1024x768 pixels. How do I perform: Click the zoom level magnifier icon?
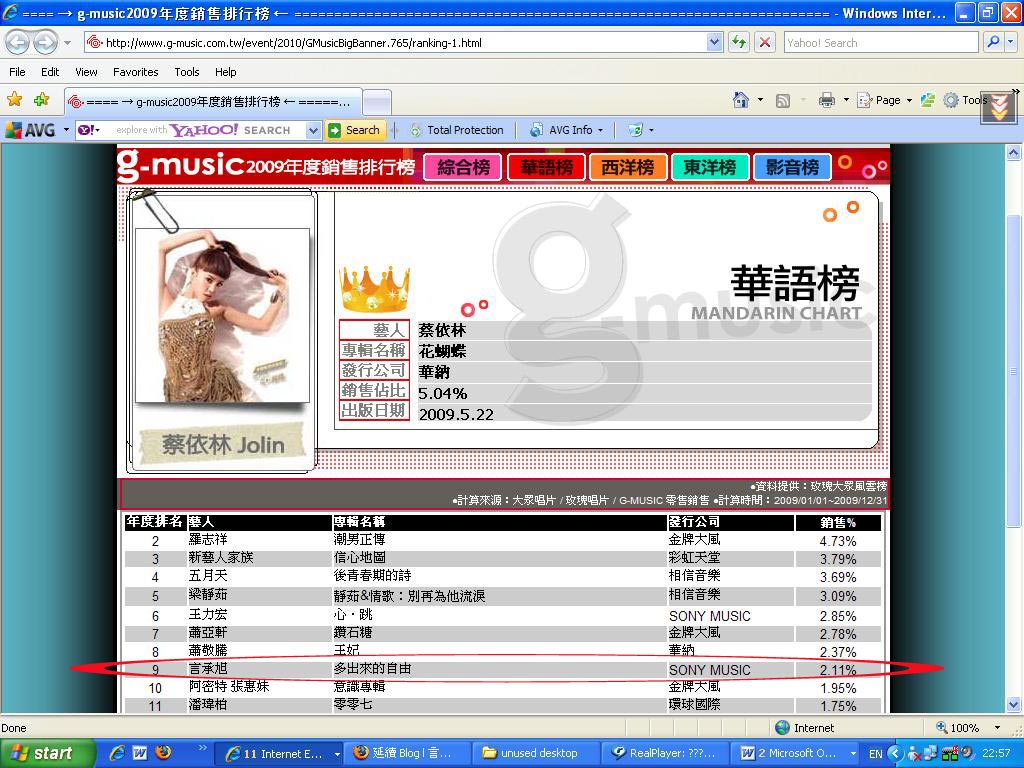pos(941,727)
